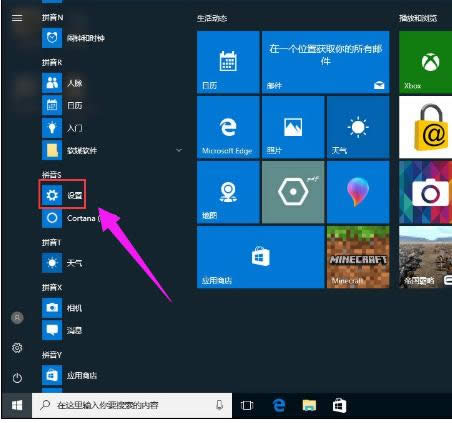
Task: Click the taskbar search input box
Action: click(132, 405)
